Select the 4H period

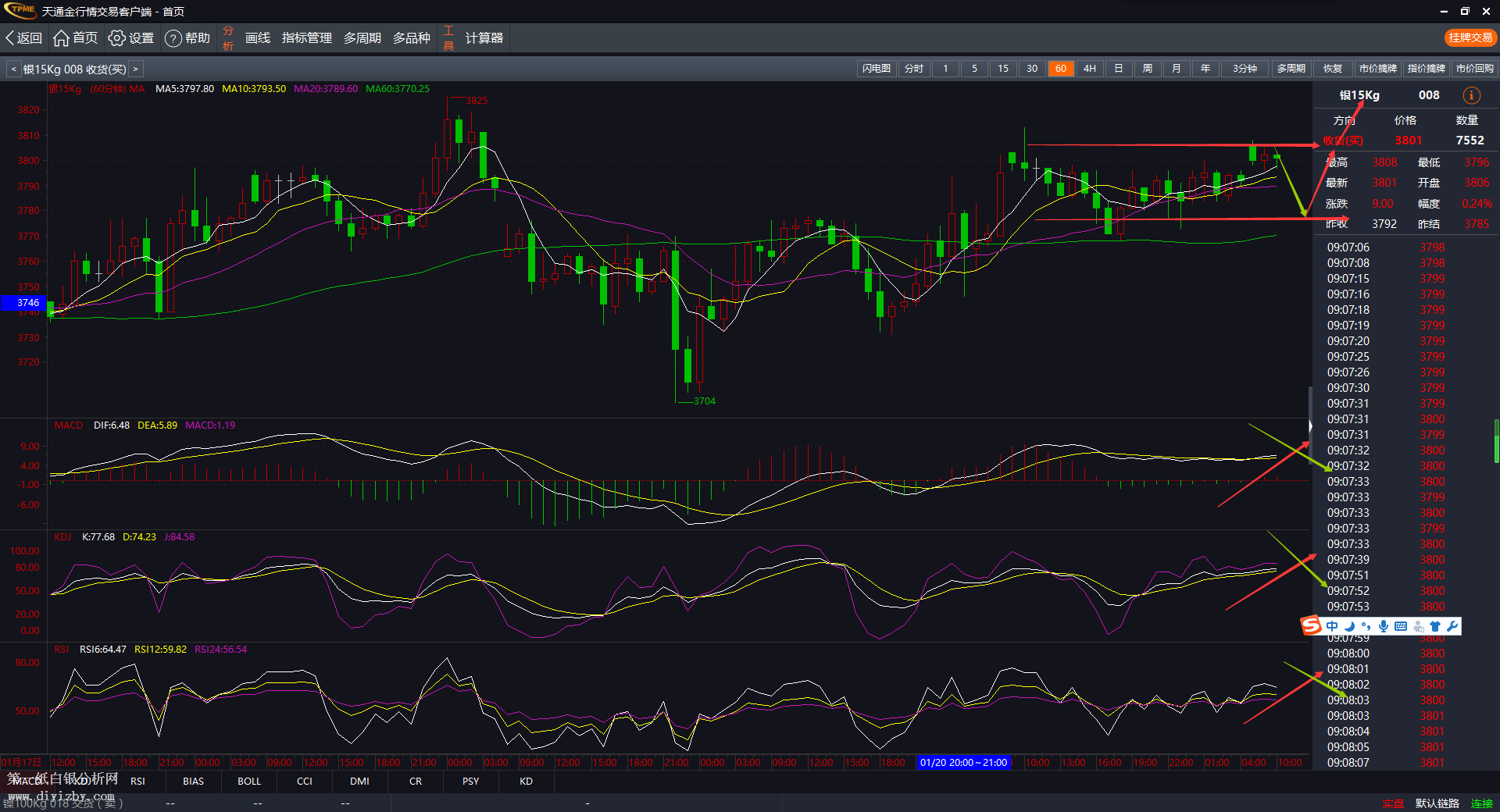pos(1090,69)
